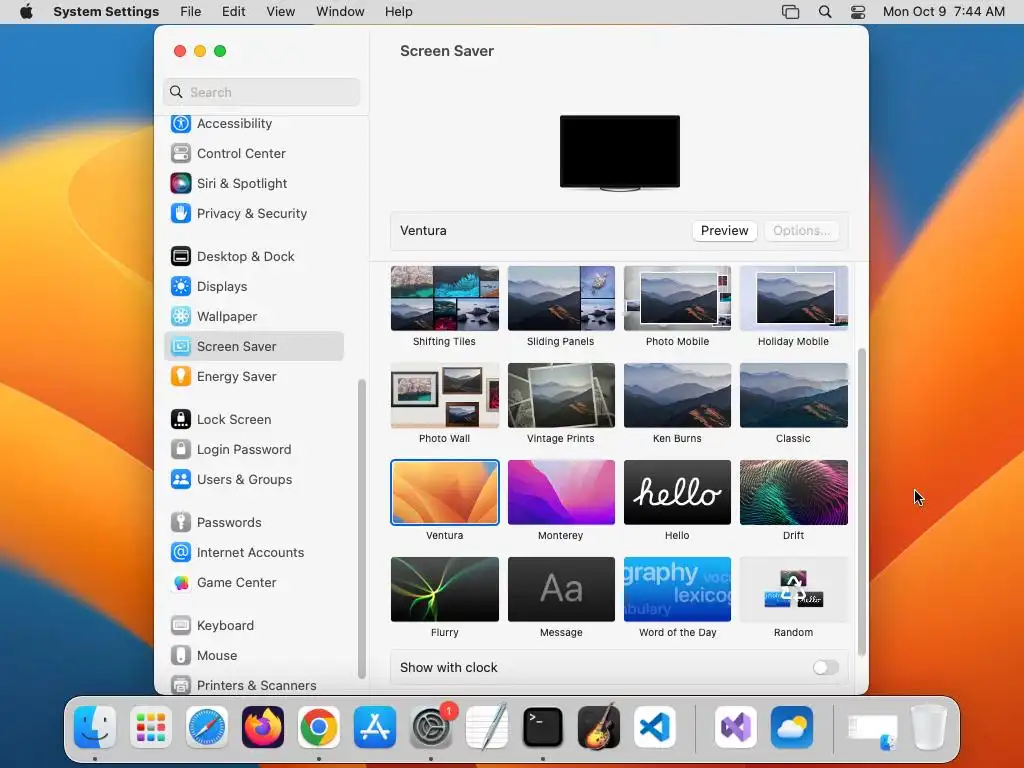Open App Store in the Dock
The image size is (1024, 768).
click(375, 727)
